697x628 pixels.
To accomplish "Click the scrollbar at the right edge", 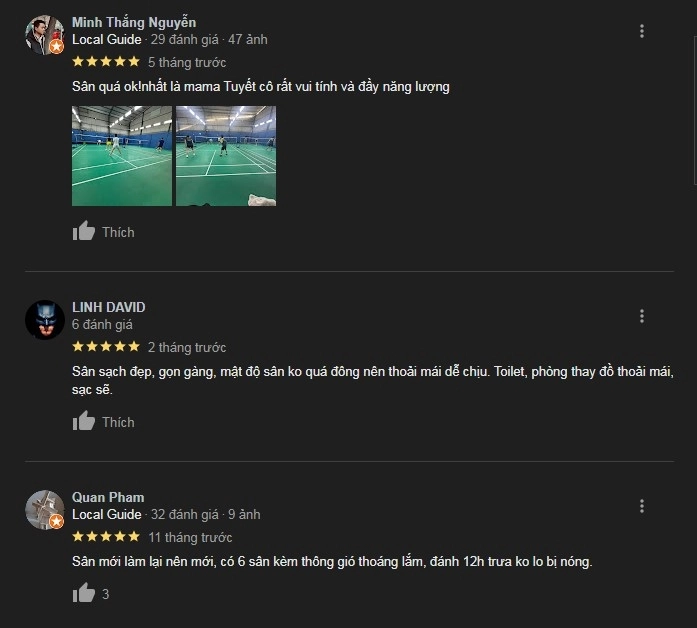I will click(x=695, y=110).
